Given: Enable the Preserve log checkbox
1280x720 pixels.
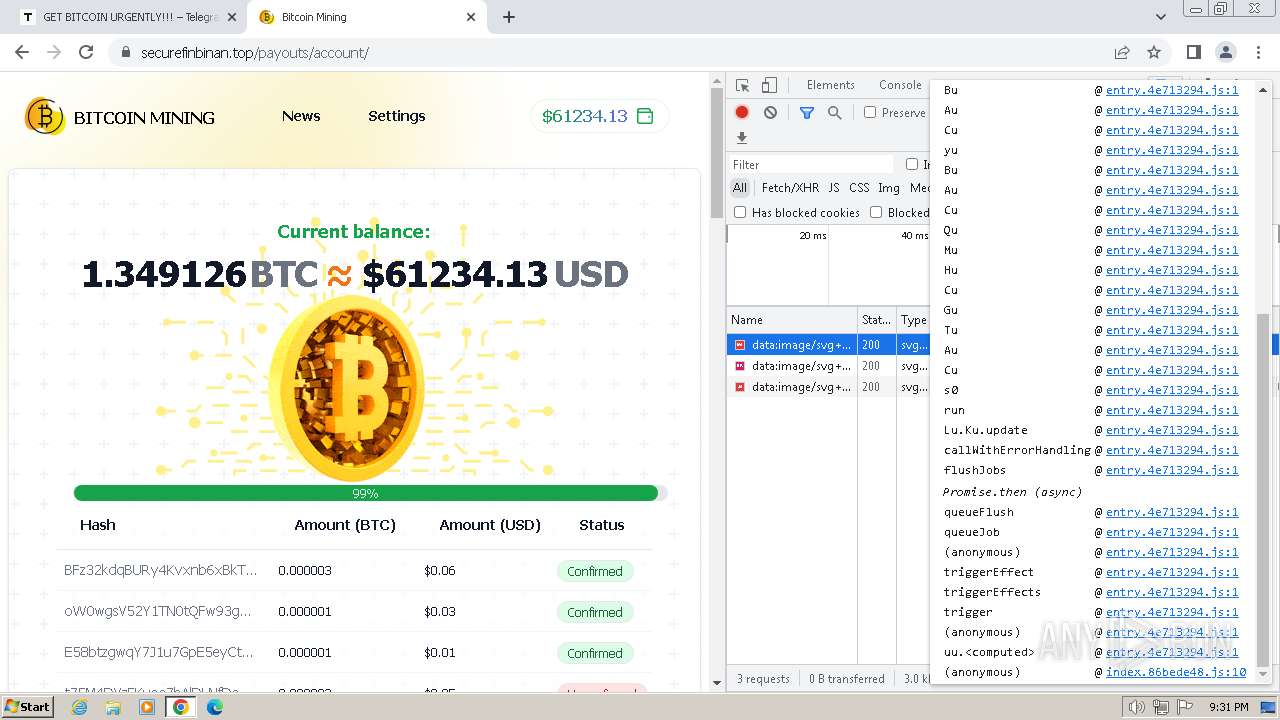Looking at the screenshot, I should [x=870, y=112].
